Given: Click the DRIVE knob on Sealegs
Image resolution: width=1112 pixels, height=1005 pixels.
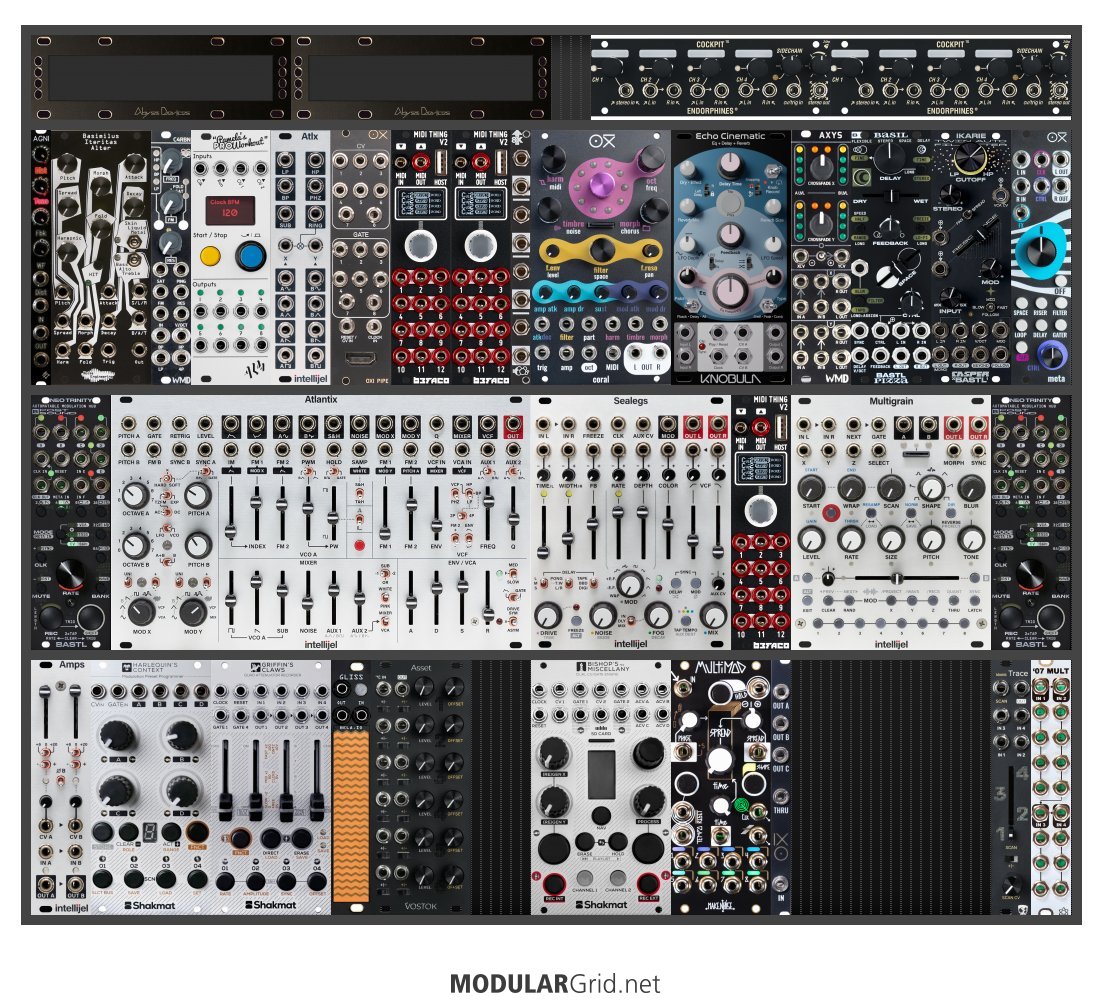Looking at the screenshot, I should 547,615.
